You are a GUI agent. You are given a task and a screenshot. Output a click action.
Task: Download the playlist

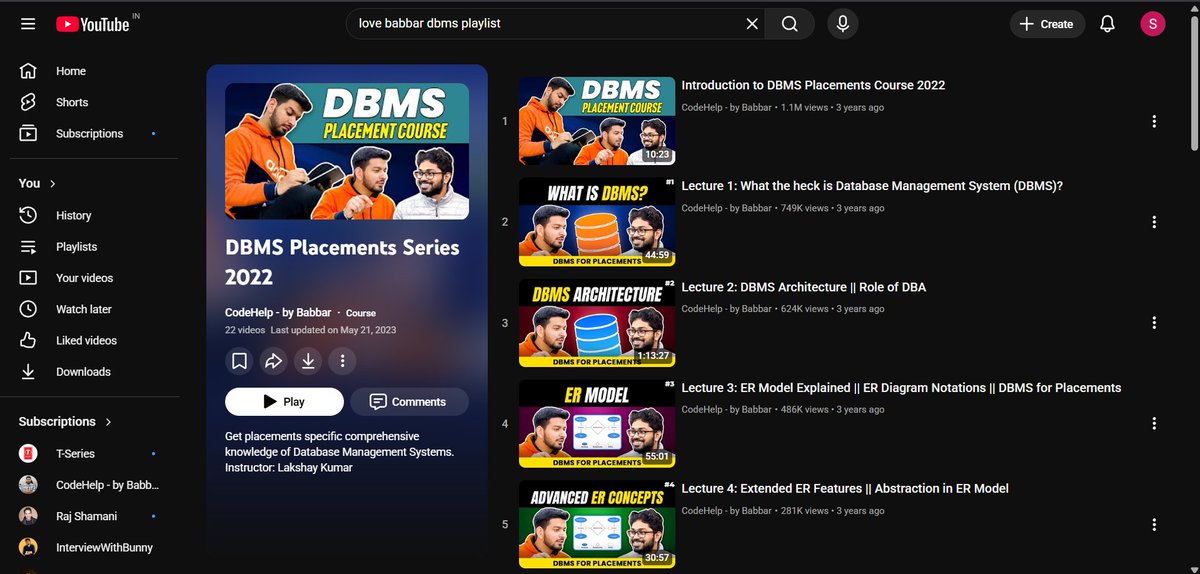(308, 361)
